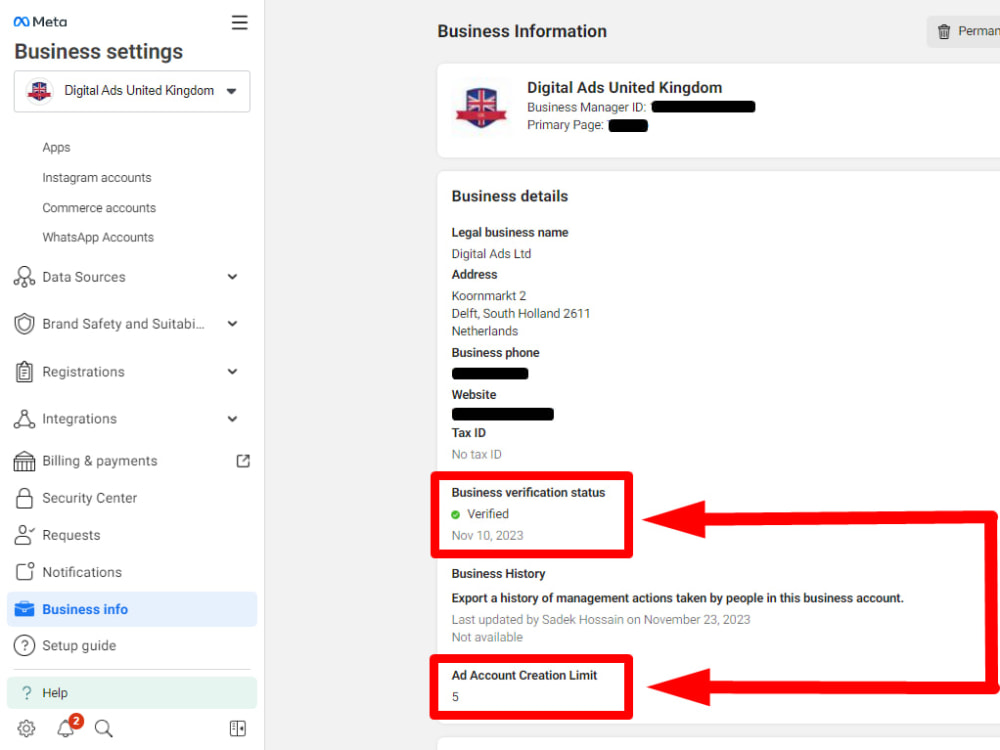Open settings gear icon at bottom
Viewport: 1000px width, 750px height.
click(26, 728)
